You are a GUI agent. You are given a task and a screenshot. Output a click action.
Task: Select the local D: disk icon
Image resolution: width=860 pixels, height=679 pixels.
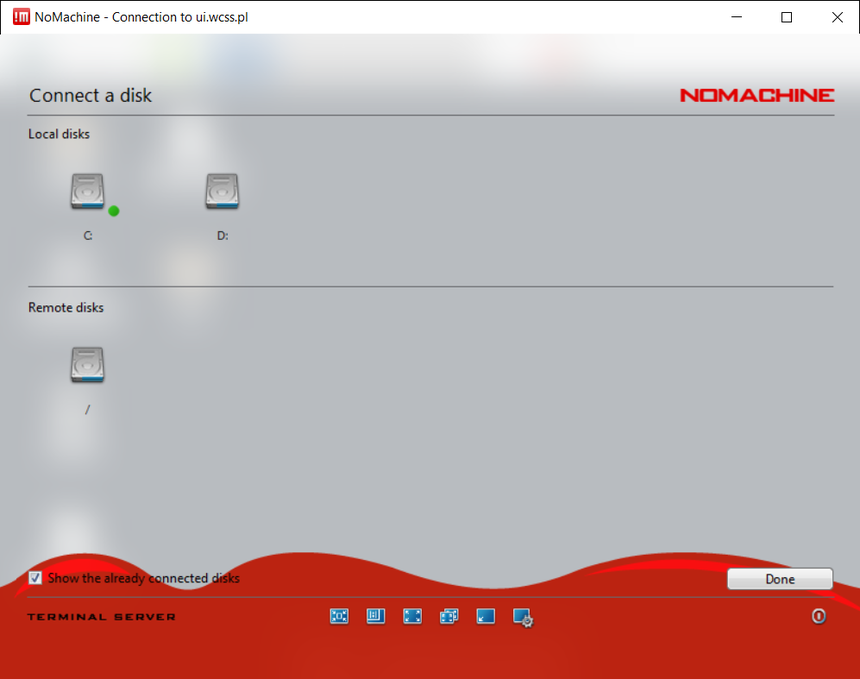point(222,191)
